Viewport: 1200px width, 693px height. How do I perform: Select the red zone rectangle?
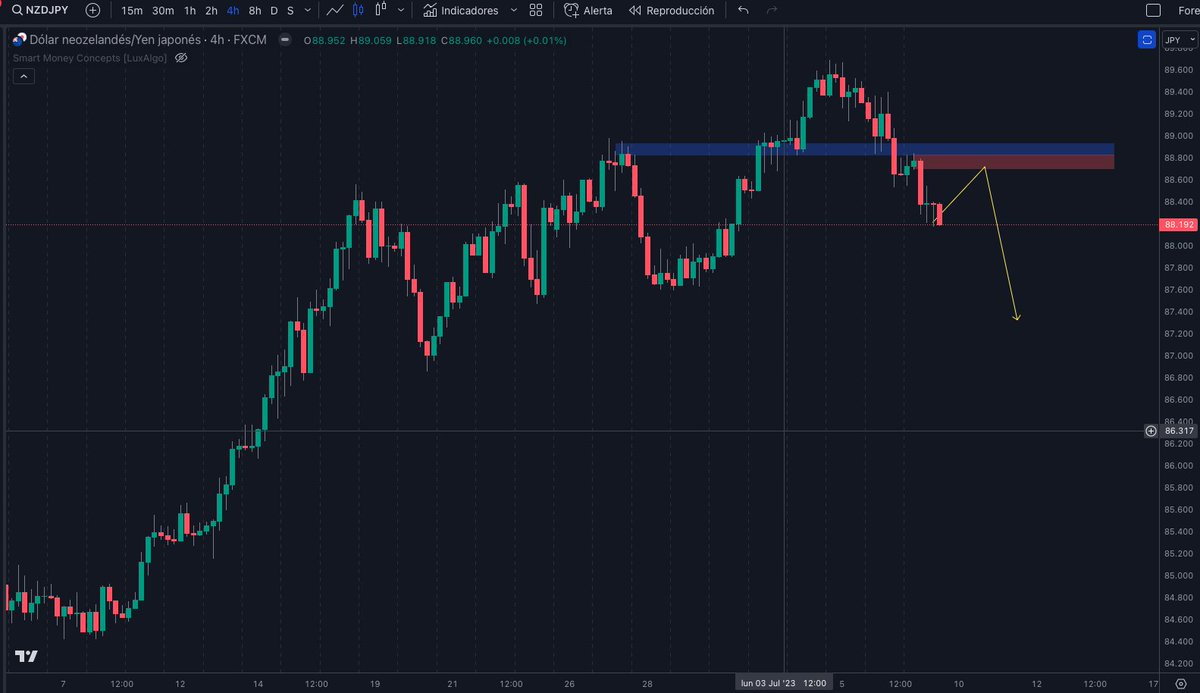pos(1015,162)
